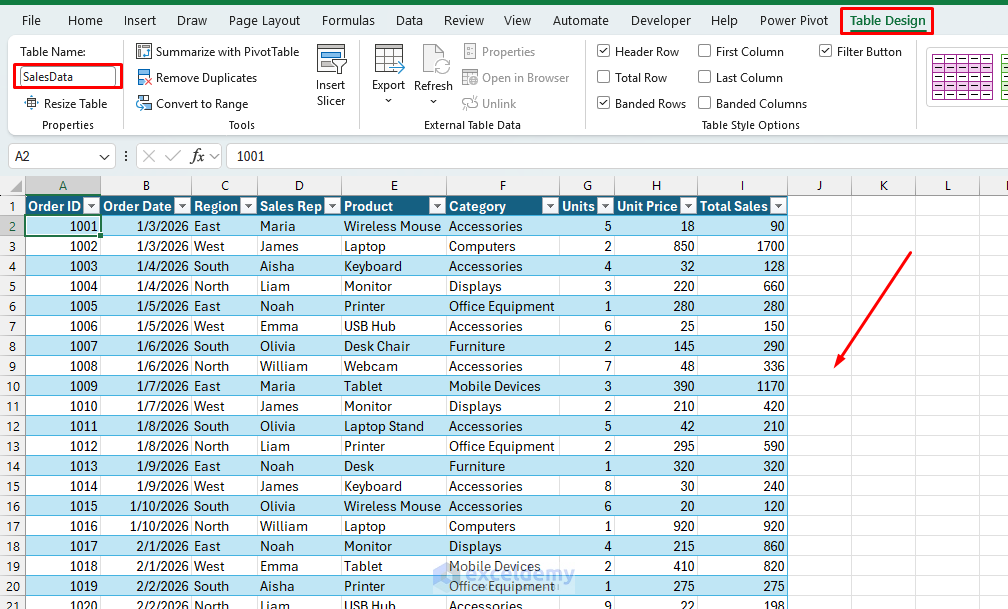Click the Desk Chair product cell
1008x609 pixels.
click(393, 346)
